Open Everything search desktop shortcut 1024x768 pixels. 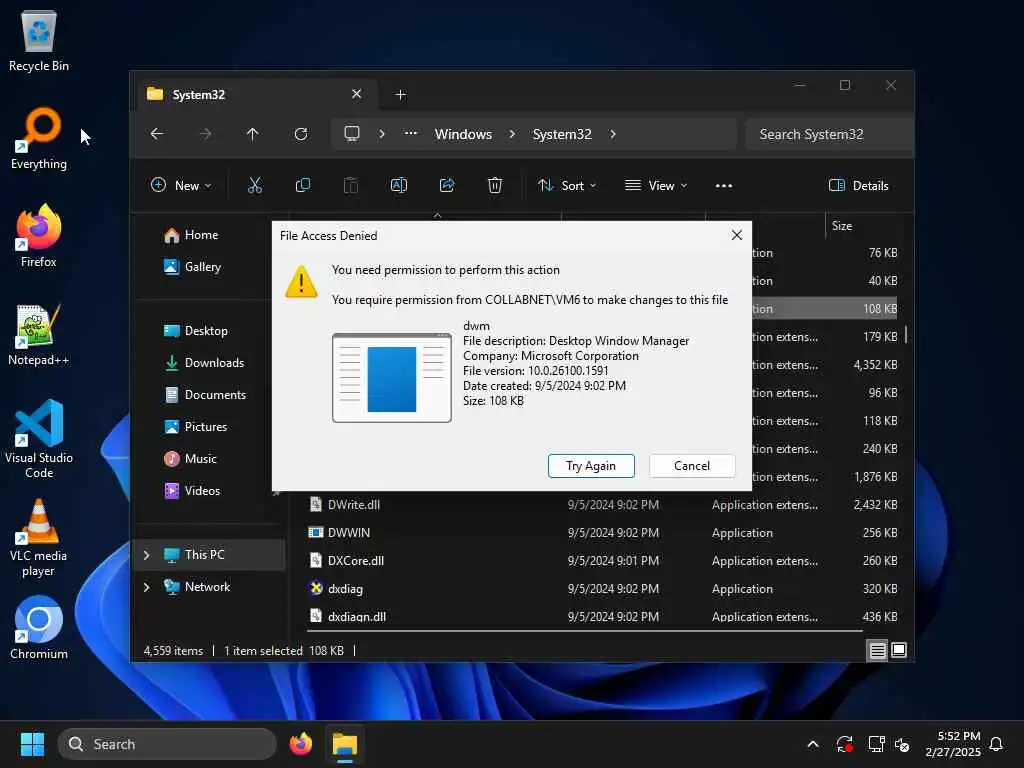(x=39, y=138)
